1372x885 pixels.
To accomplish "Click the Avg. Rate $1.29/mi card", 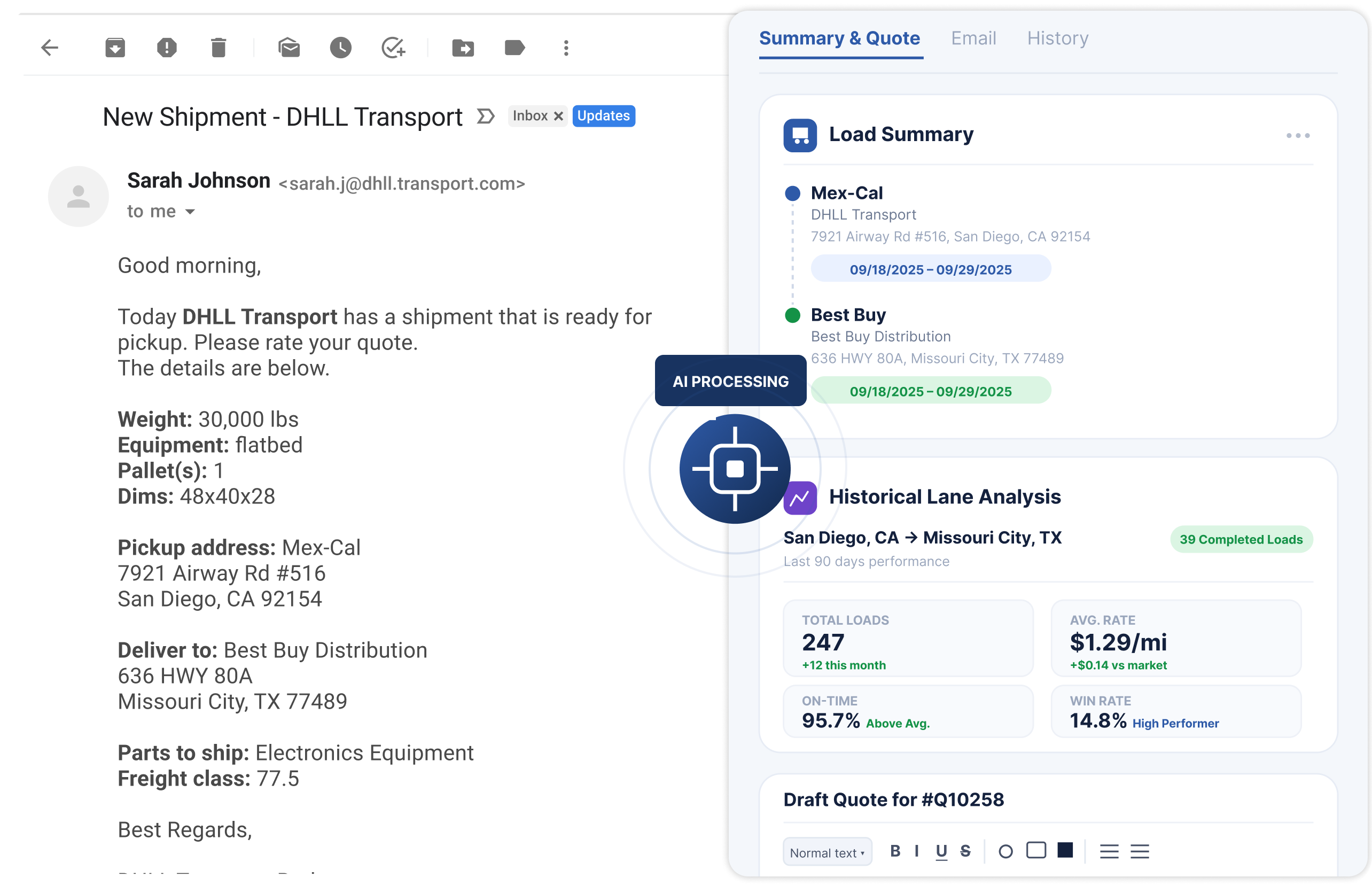I will pos(1176,639).
